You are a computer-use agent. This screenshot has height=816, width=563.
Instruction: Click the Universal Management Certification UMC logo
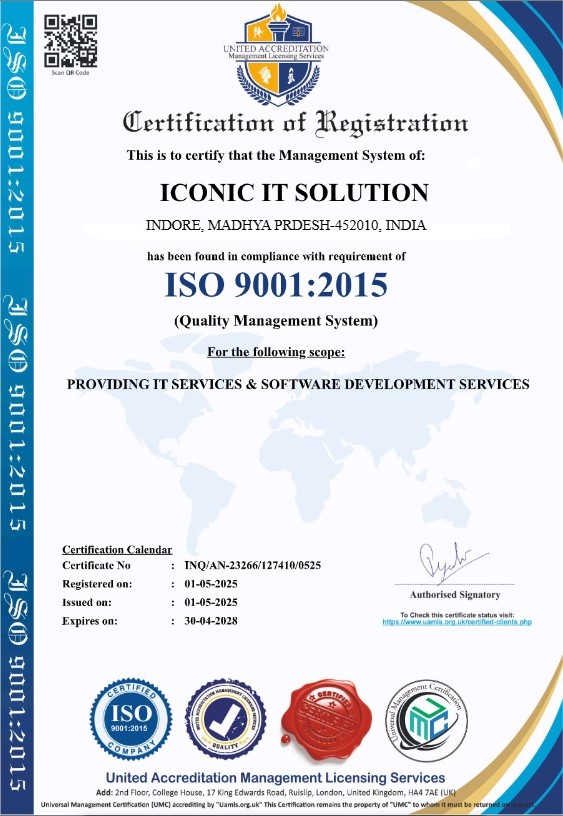click(x=427, y=720)
